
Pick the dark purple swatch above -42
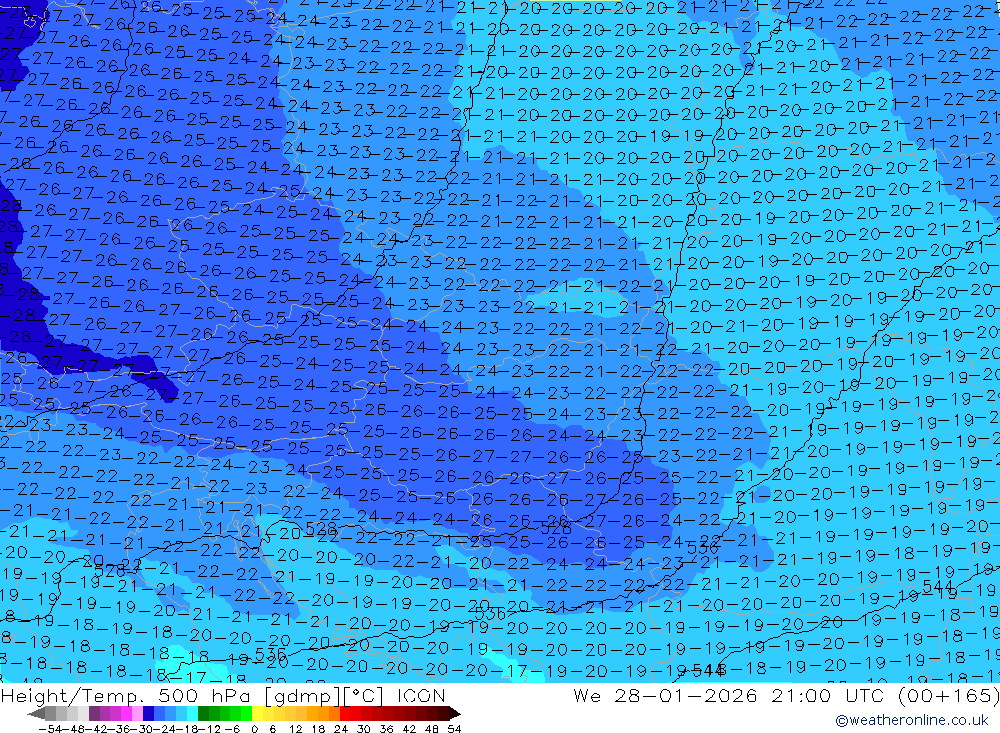pyautogui.click(x=94, y=714)
